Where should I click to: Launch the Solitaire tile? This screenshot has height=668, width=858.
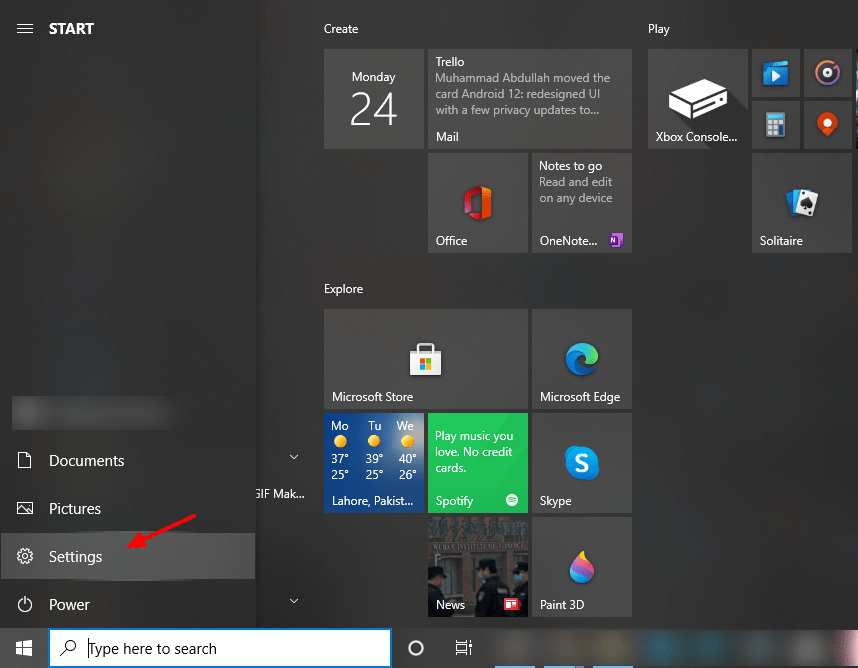click(802, 203)
